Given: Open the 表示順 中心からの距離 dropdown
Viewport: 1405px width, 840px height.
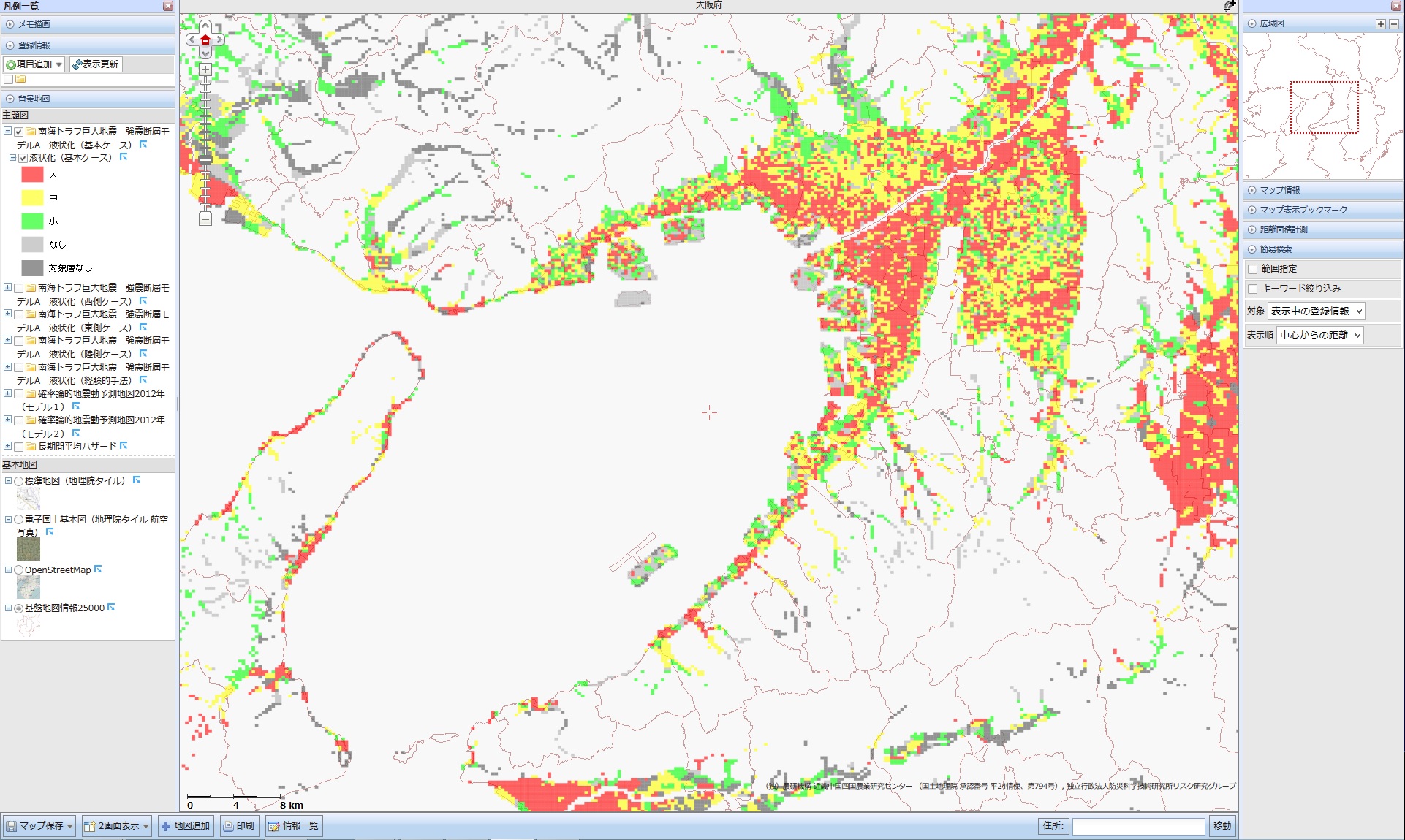Looking at the screenshot, I should [1320, 336].
